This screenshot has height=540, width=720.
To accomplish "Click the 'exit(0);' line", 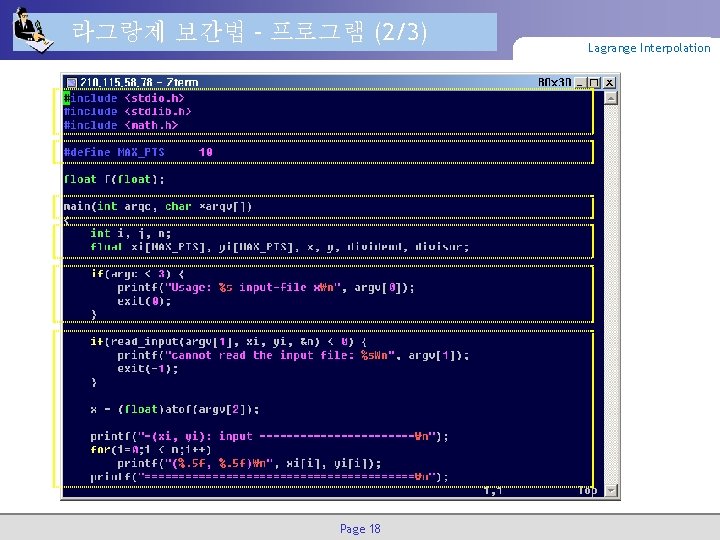I will tap(144, 301).
